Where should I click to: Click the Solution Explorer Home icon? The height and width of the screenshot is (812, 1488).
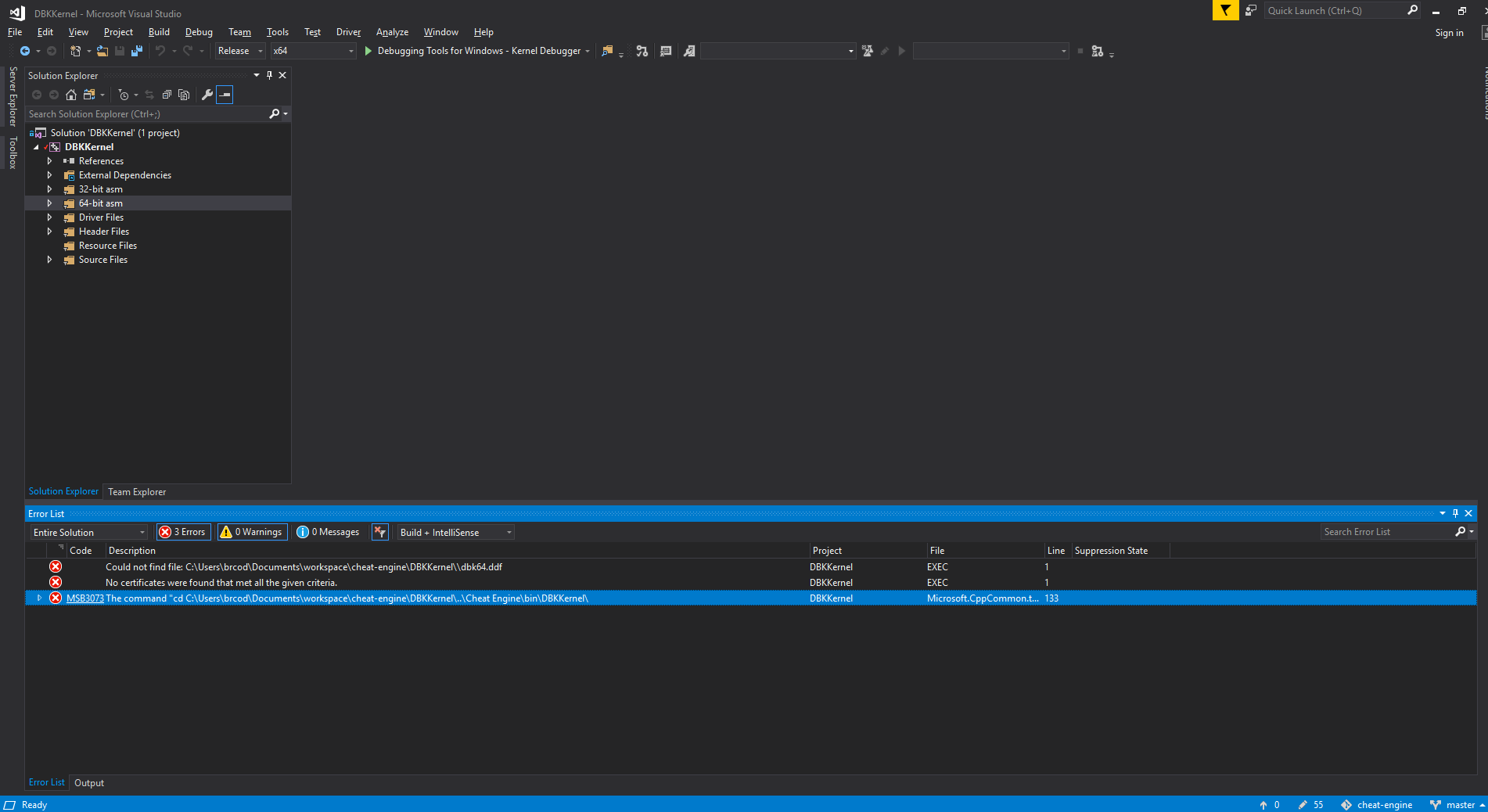point(71,95)
